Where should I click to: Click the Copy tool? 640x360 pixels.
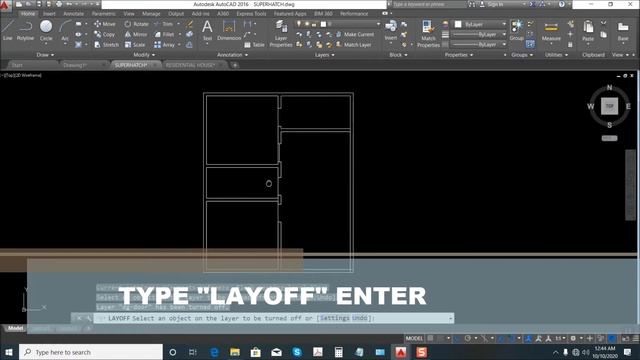(x=105, y=34)
